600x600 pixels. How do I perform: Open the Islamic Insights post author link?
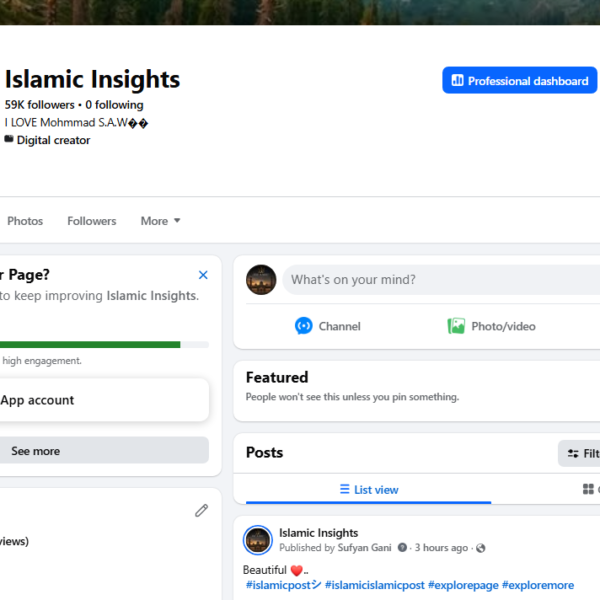318,533
